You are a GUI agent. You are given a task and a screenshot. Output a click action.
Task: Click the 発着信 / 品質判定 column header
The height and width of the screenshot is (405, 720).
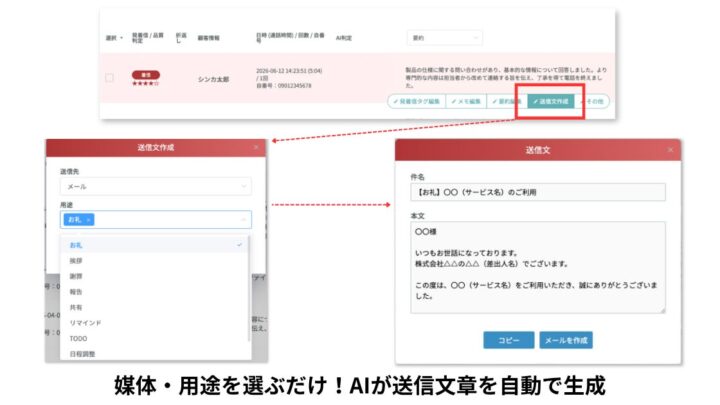(x=147, y=38)
